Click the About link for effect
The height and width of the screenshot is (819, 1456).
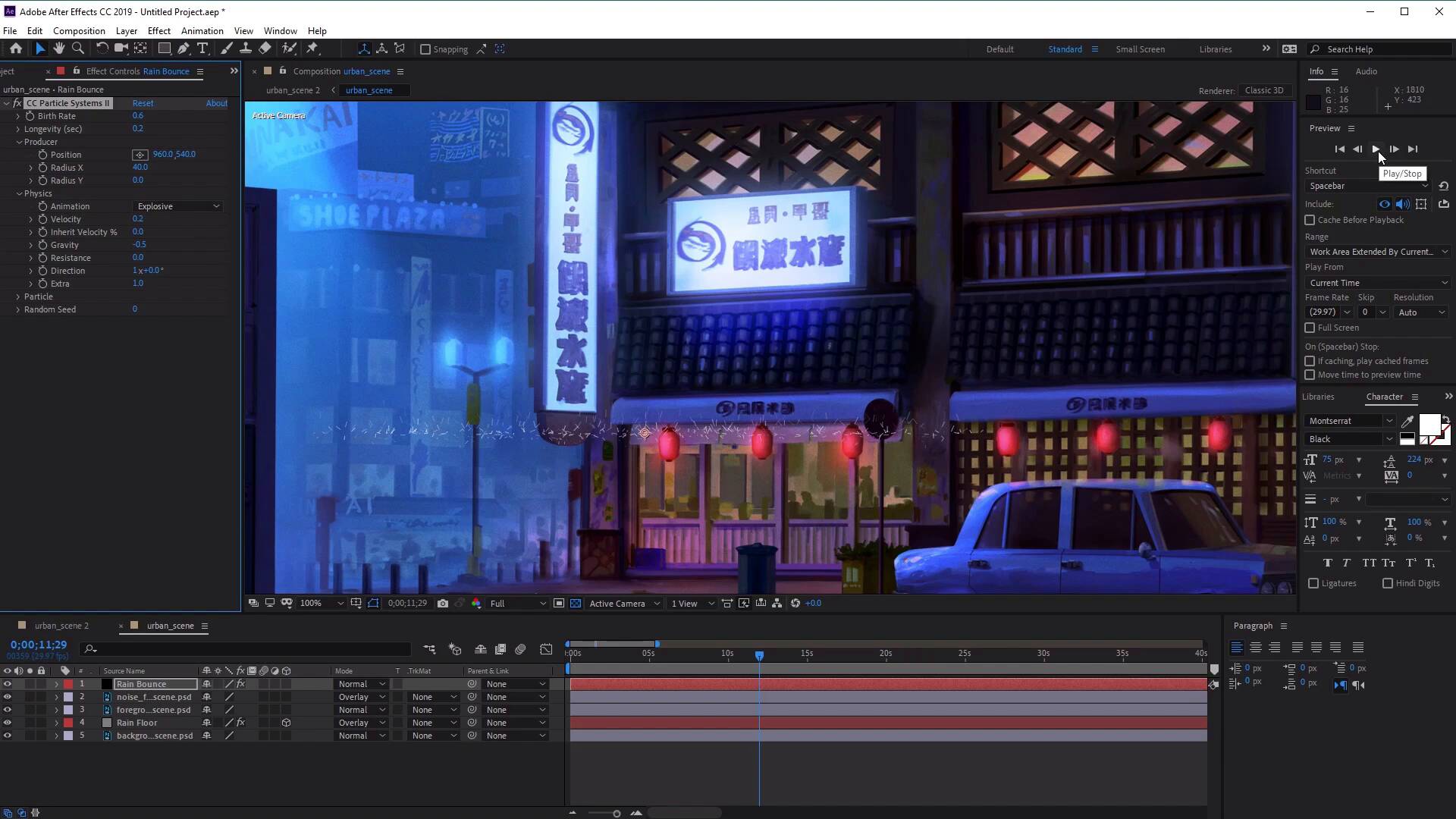216,103
